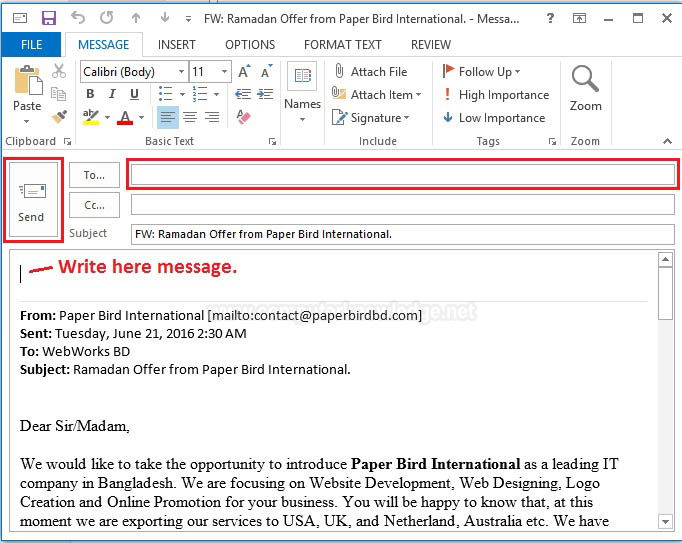The height and width of the screenshot is (543, 682).
Task: Toggle Underline formatting
Action: tap(134, 94)
